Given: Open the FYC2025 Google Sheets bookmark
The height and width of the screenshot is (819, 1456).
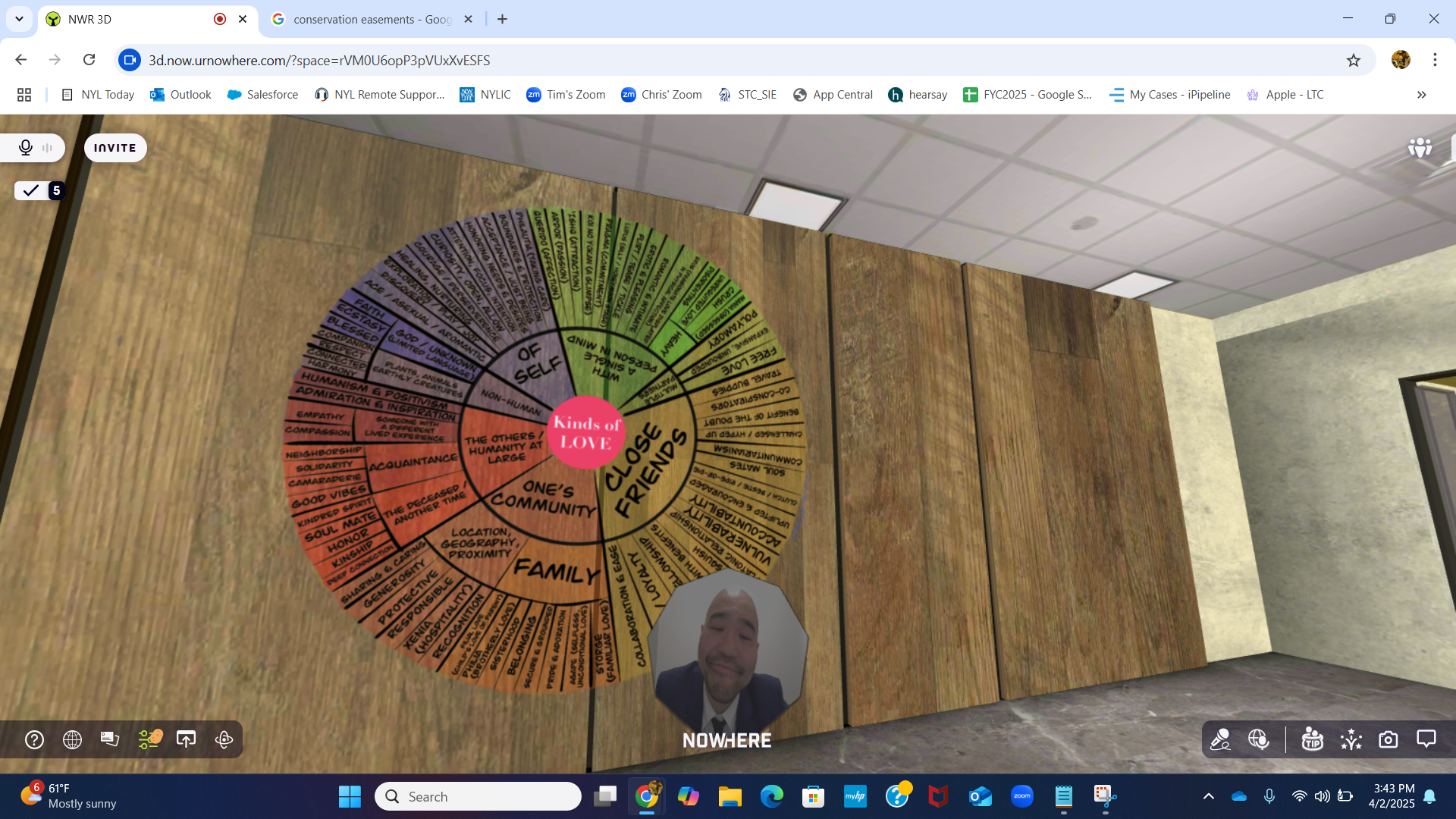Looking at the screenshot, I should [x=1028, y=95].
